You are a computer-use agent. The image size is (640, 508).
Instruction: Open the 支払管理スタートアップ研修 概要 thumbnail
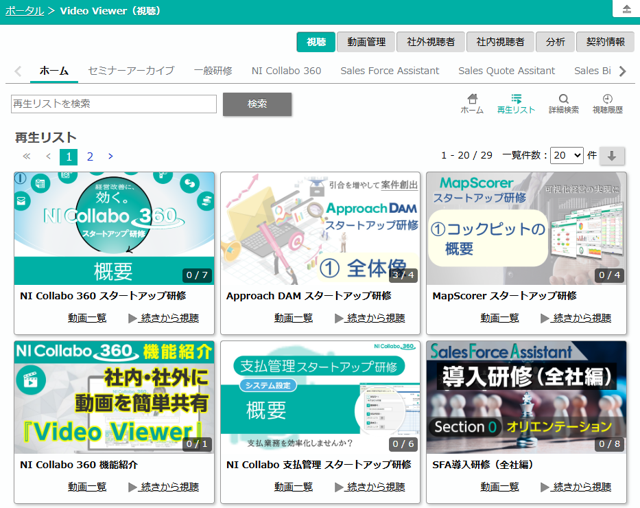coord(320,397)
